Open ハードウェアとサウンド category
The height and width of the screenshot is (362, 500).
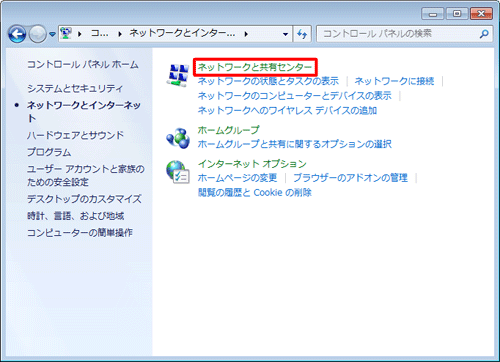point(75,135)
